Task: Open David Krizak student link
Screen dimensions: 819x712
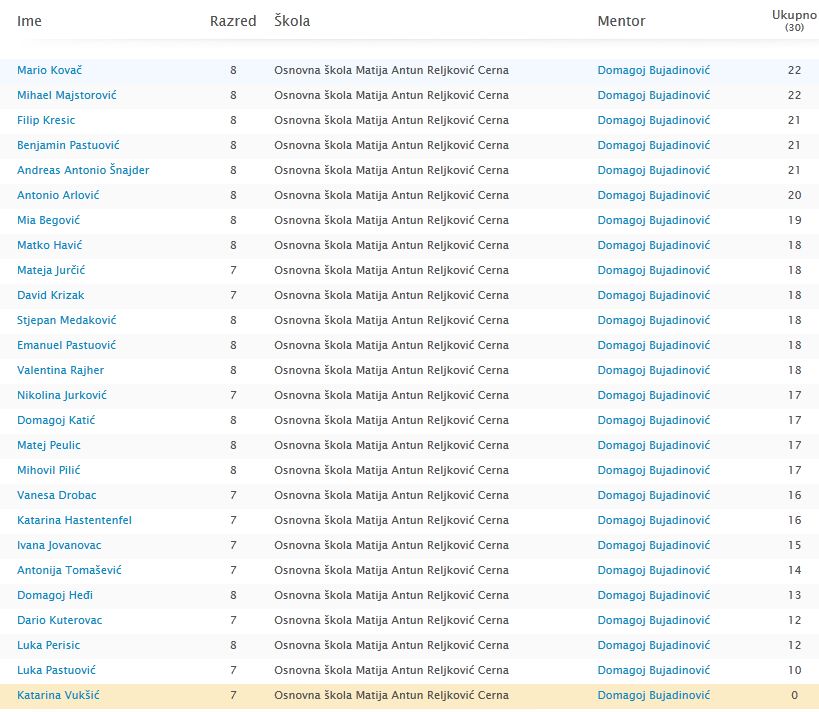Action: click(x=50, y=295)
